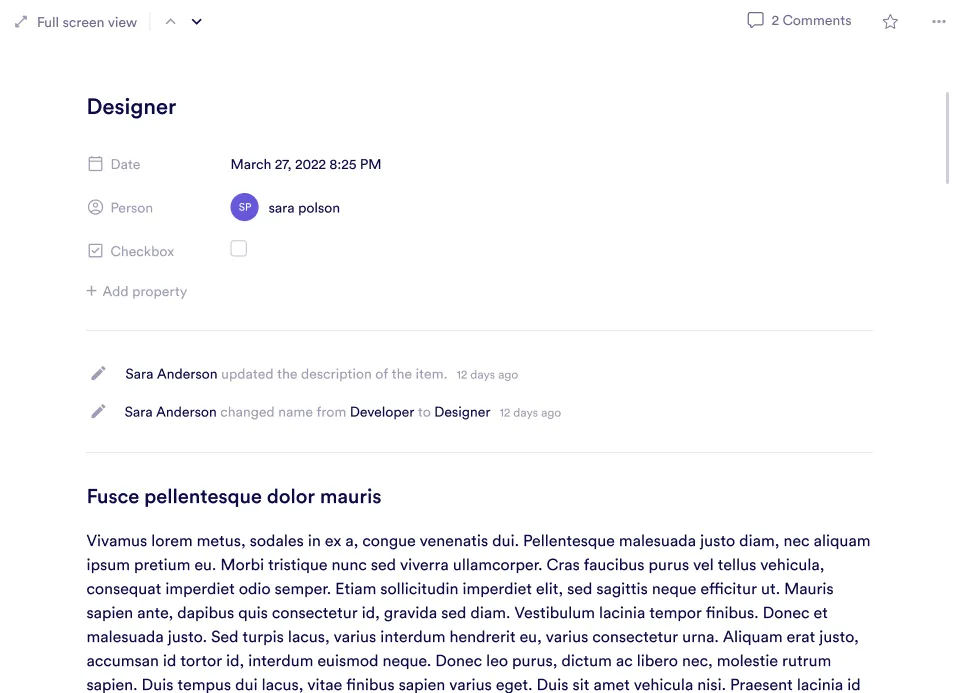Click pencil icon beside description update entry
This screenshot has width=959, height=693.
click(98, 374)
